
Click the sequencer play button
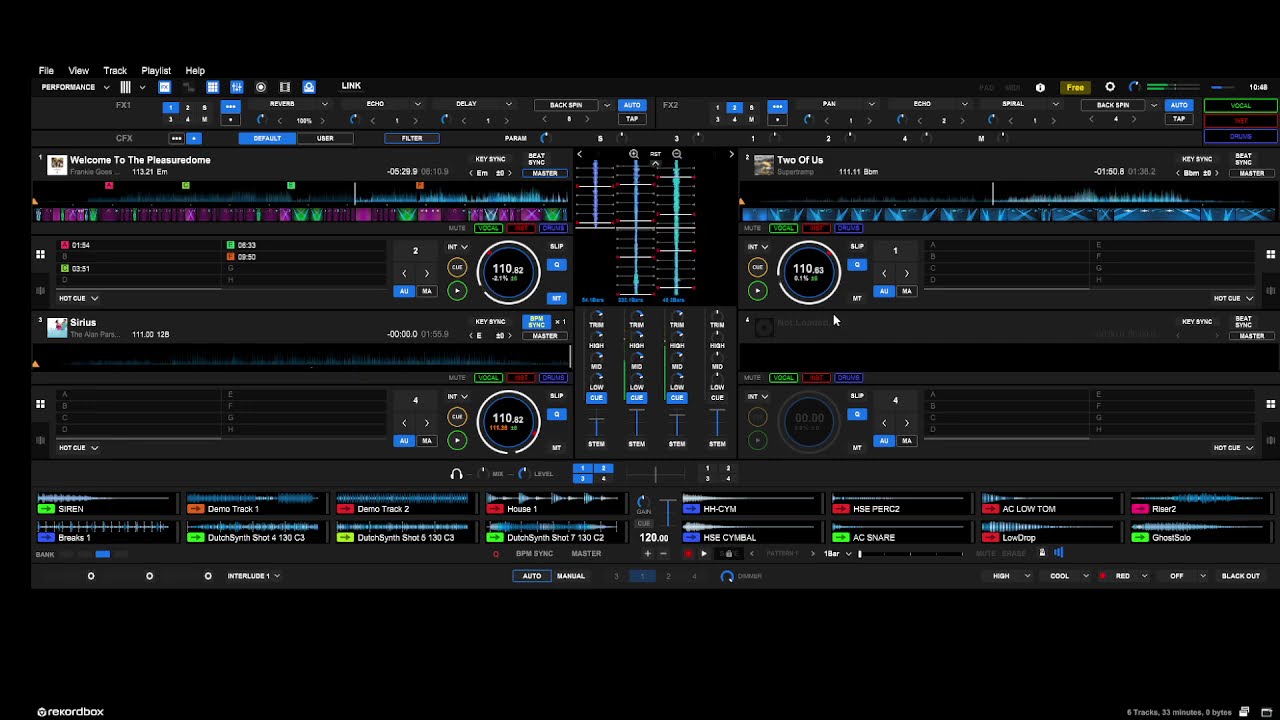(x=704, y=553)
